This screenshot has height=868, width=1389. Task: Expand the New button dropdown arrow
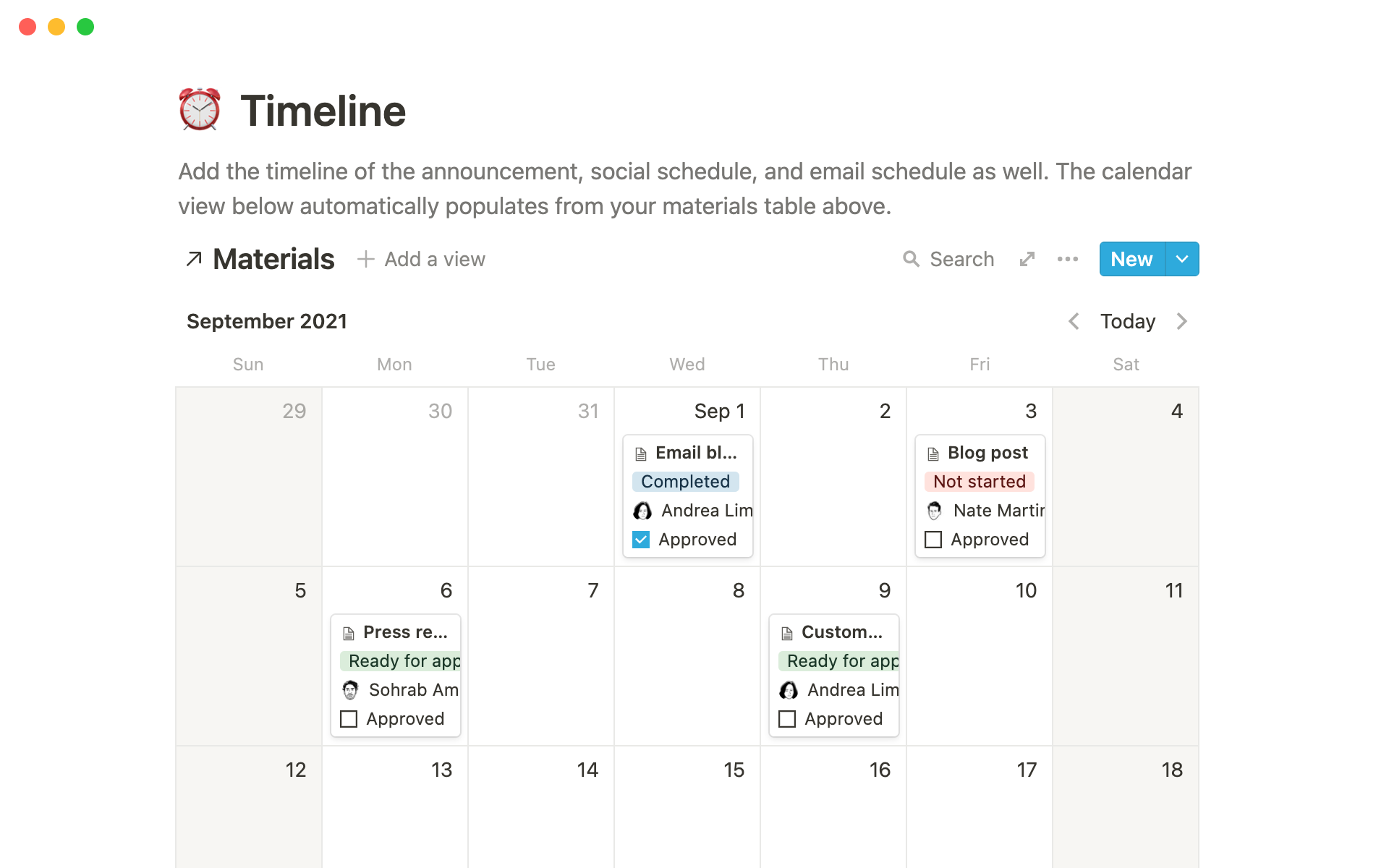point(1182,259)
